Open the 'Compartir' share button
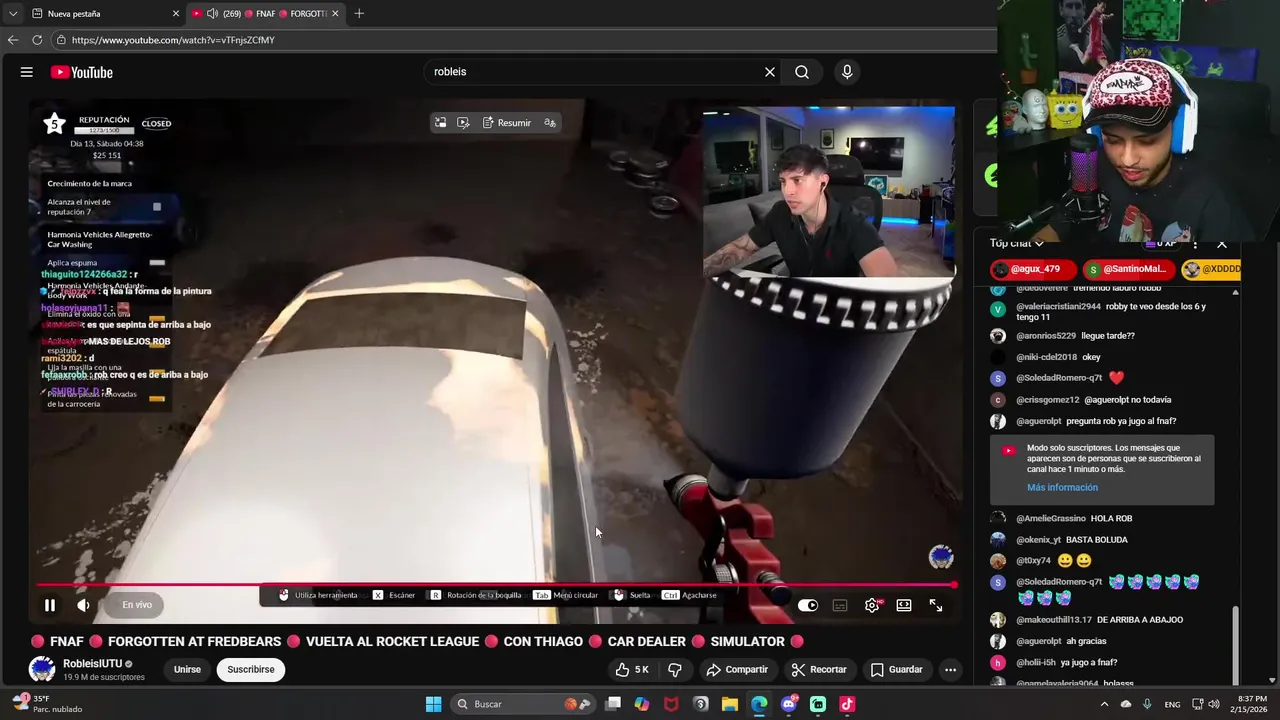This screenshot has height=720, width=1280. (737, 670)
